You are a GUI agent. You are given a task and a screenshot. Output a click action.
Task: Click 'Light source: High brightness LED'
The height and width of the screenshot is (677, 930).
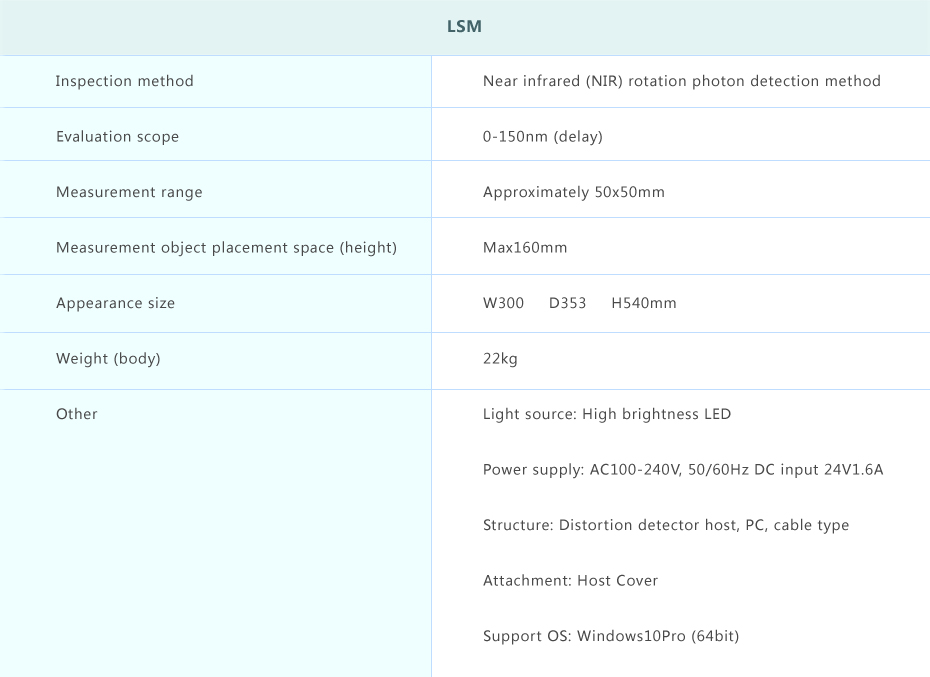point(607,414)
